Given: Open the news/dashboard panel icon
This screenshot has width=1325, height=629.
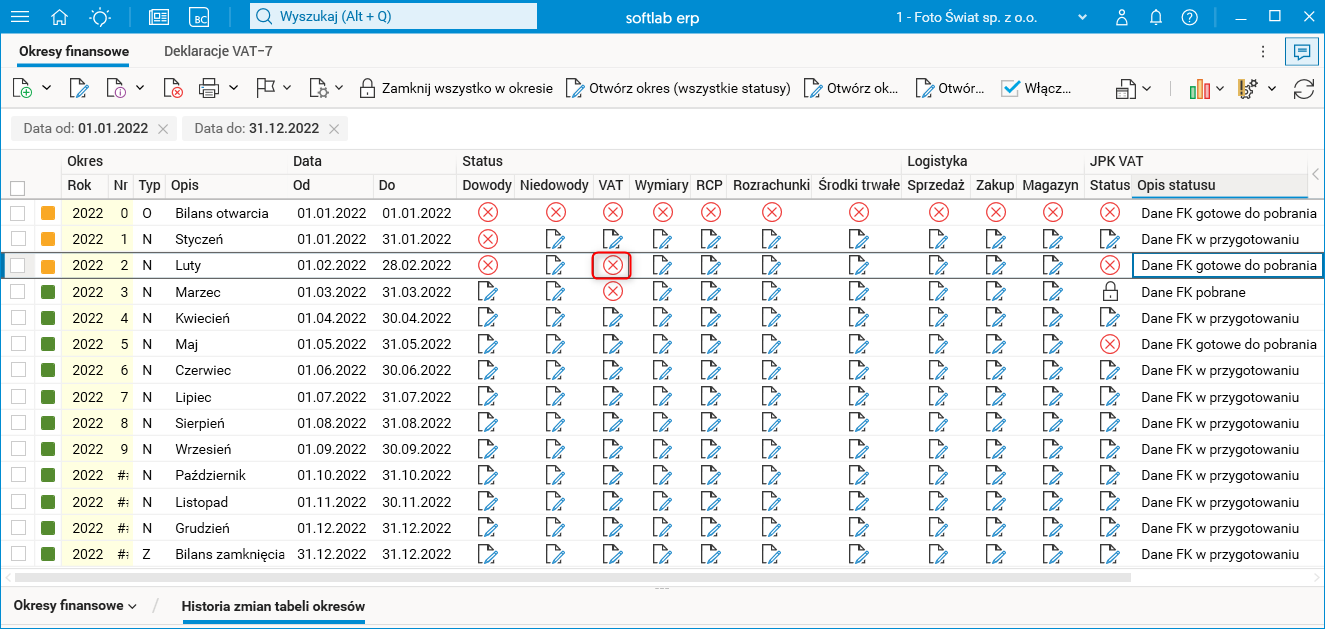Looking at the screenshot, I should pyautogui.click(x=159, y=17).
